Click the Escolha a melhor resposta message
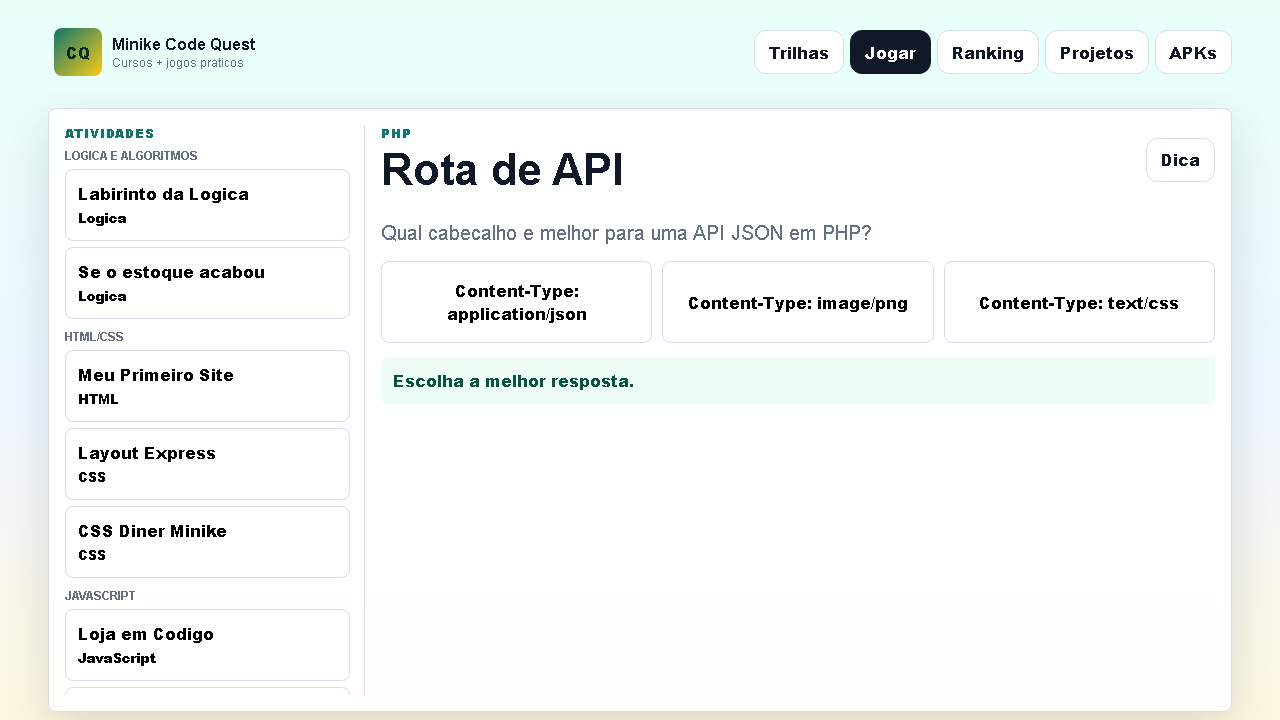The width and height of the screenshot is (1280, 720). pos(798,381)
